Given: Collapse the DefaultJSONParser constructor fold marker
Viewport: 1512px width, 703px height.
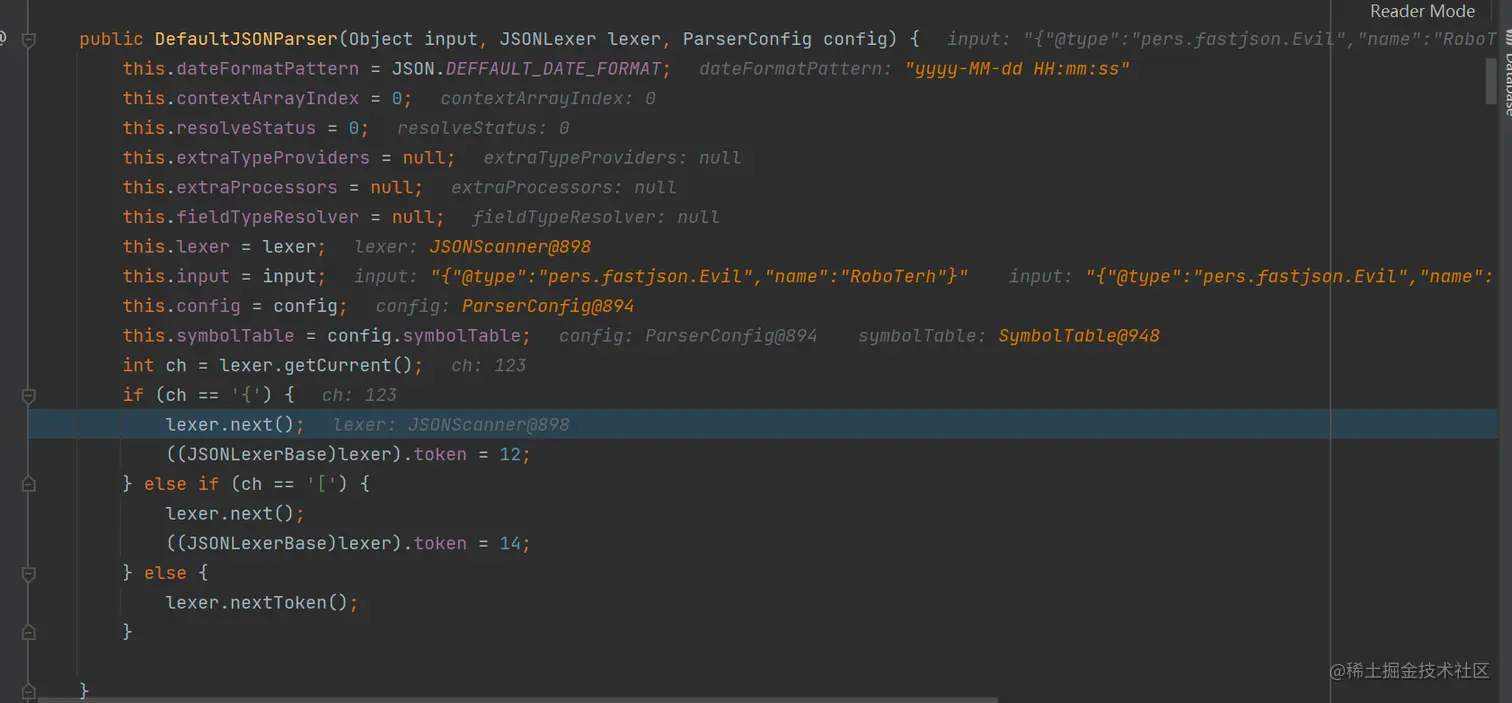Looking at the screenshot, I should (29, 40).
